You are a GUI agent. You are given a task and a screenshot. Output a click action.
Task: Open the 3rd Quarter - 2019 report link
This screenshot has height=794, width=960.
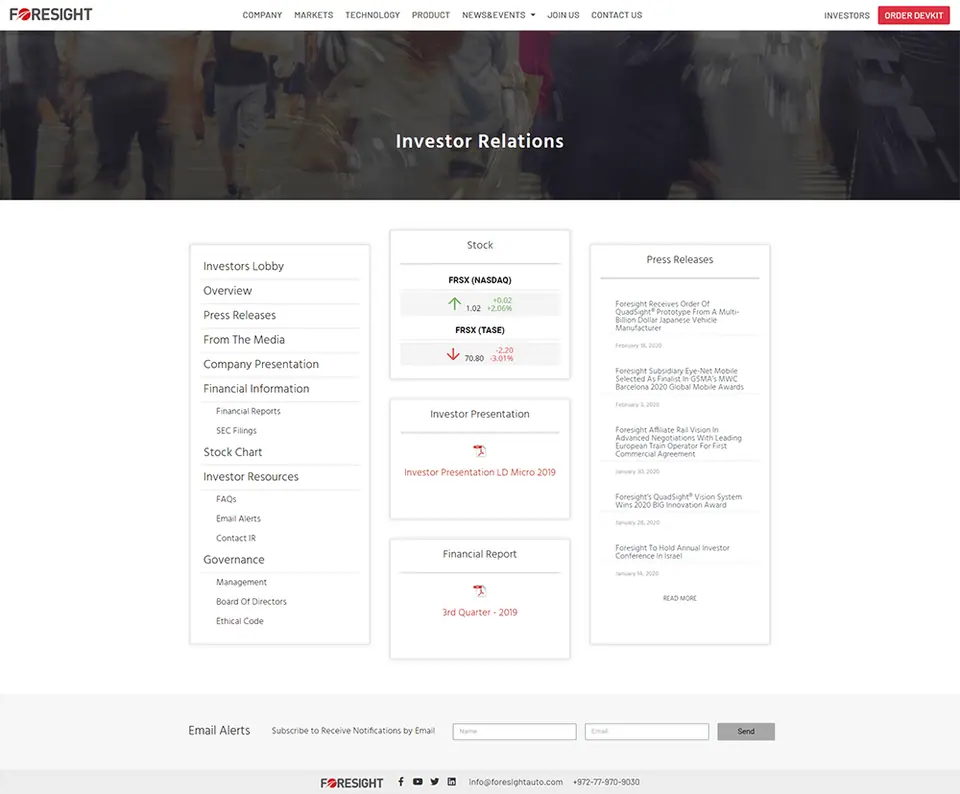480,613
